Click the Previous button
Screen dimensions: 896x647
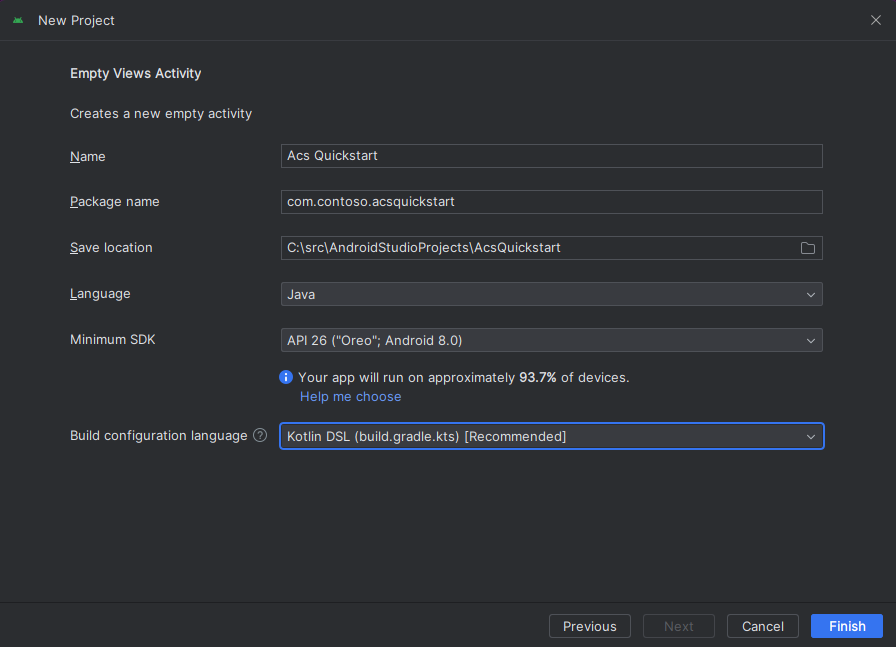(x=589, y=625)
